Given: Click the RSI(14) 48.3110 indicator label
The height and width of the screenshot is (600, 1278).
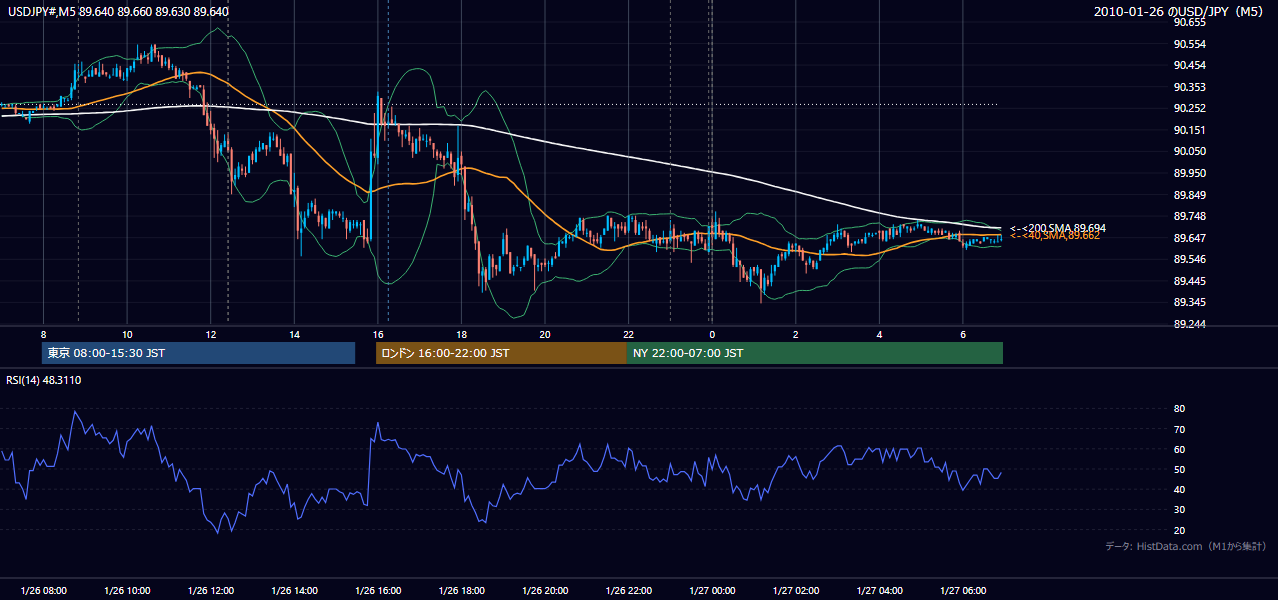Looking at the screenshot, I should pyautogui.click(x=44, y=380).
